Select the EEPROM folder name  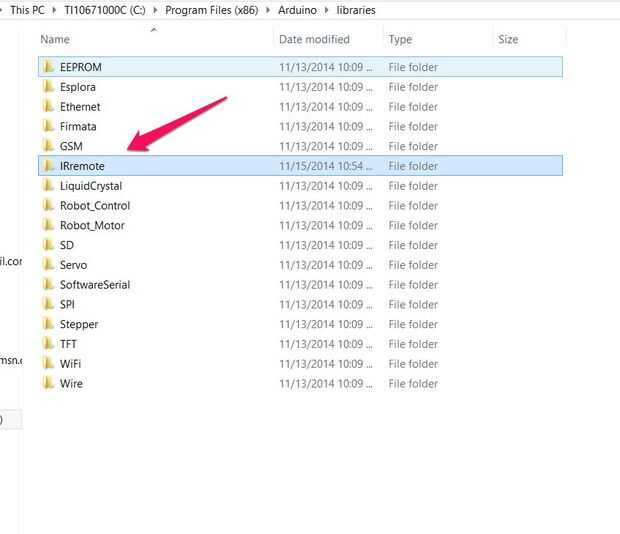(x=81, y=67)
